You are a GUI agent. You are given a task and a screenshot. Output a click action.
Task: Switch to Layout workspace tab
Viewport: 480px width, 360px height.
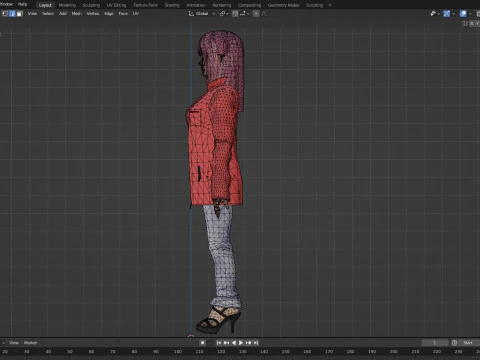coord(45,5)
